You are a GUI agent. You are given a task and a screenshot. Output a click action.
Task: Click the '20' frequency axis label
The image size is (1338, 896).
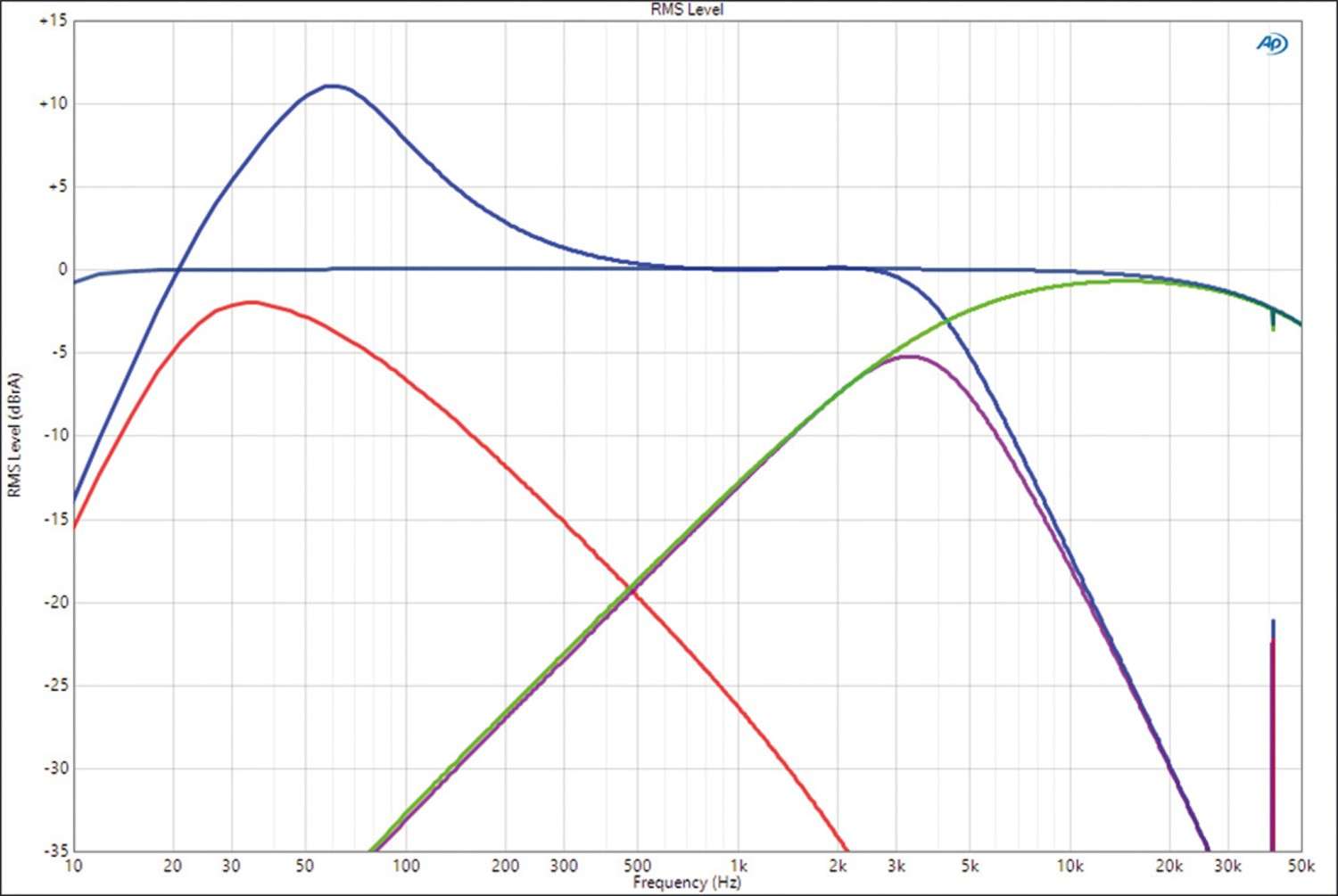(173, 866)
